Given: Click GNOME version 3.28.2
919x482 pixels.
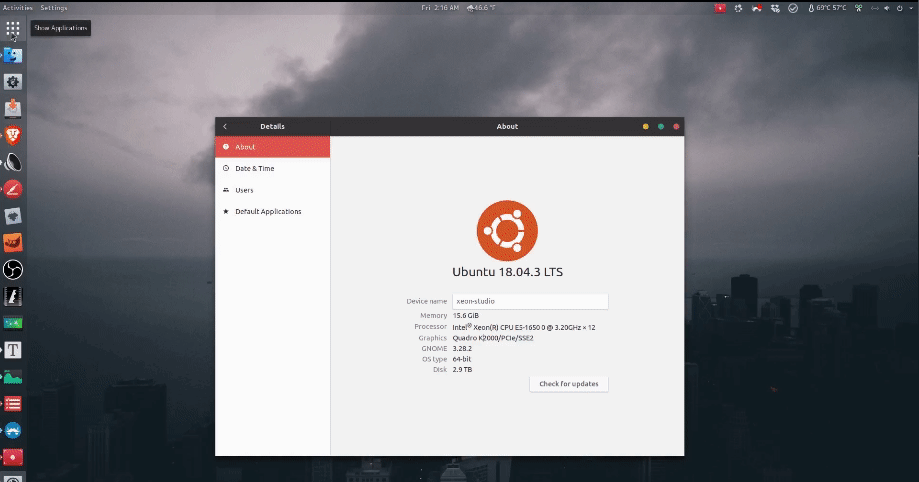Looking at the screenshot, I should [462, 348].
